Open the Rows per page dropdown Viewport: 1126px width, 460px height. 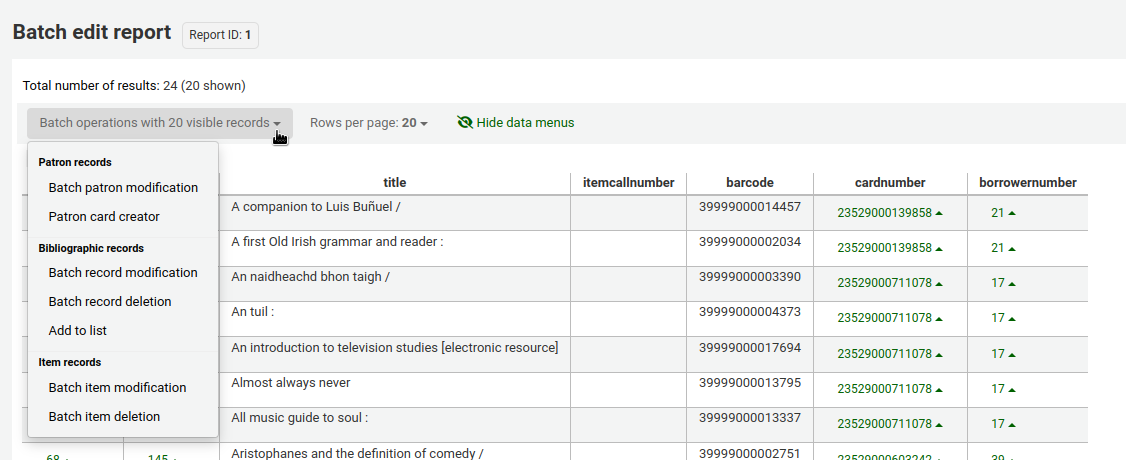tap(368, 123)
